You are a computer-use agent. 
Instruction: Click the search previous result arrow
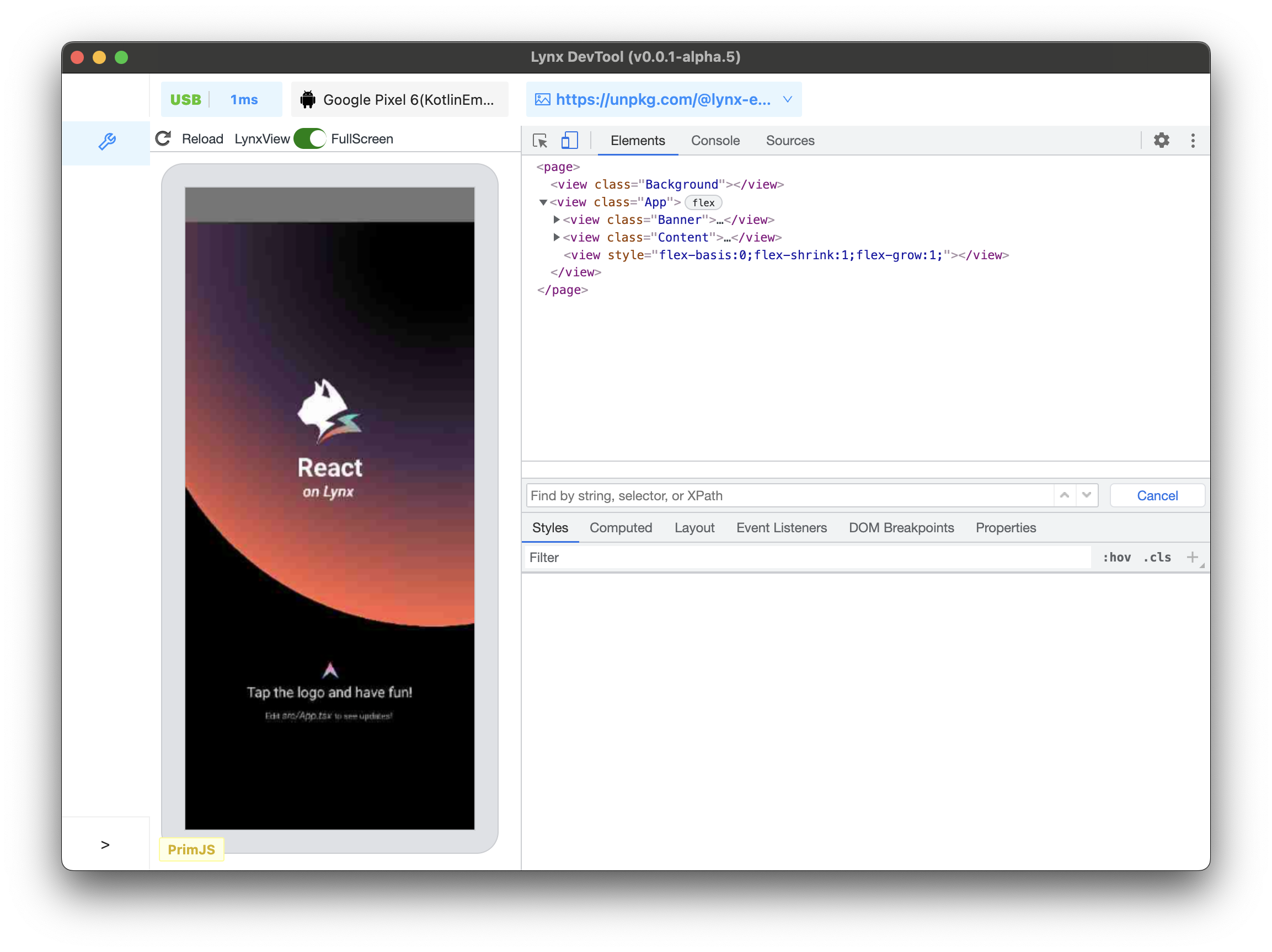pyautogui.click(x=1065, y=495)
